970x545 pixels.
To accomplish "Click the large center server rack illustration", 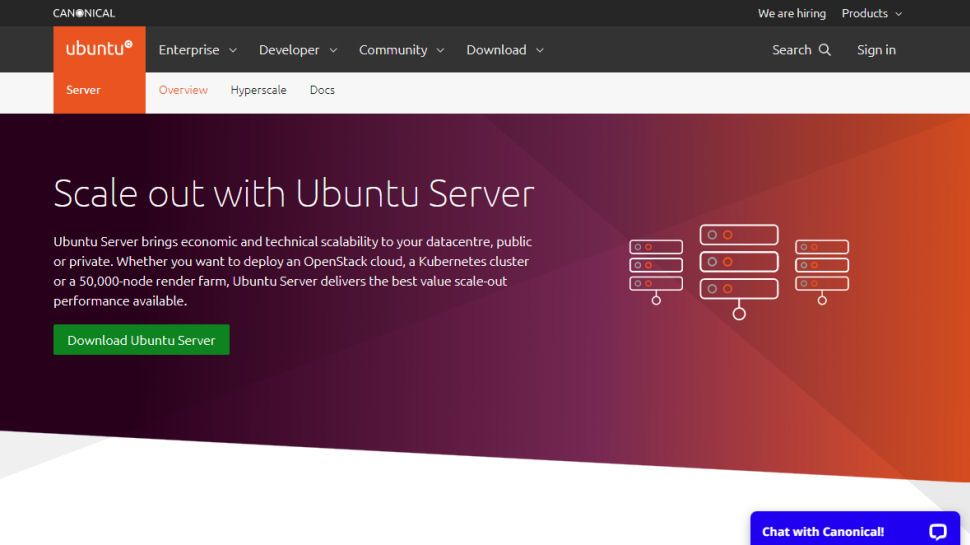I will coord(739,272).
